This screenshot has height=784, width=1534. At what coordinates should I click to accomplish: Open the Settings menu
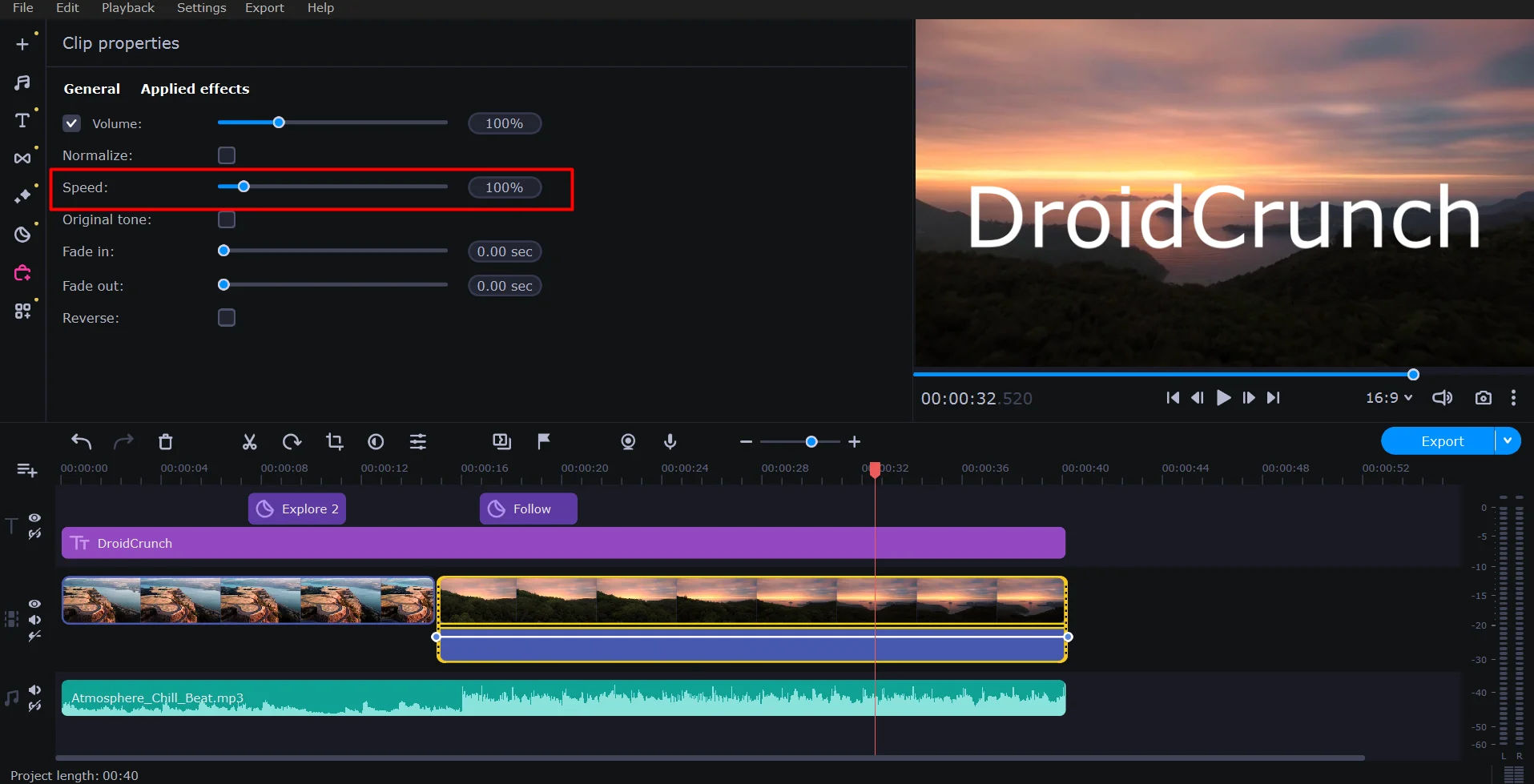202,8
